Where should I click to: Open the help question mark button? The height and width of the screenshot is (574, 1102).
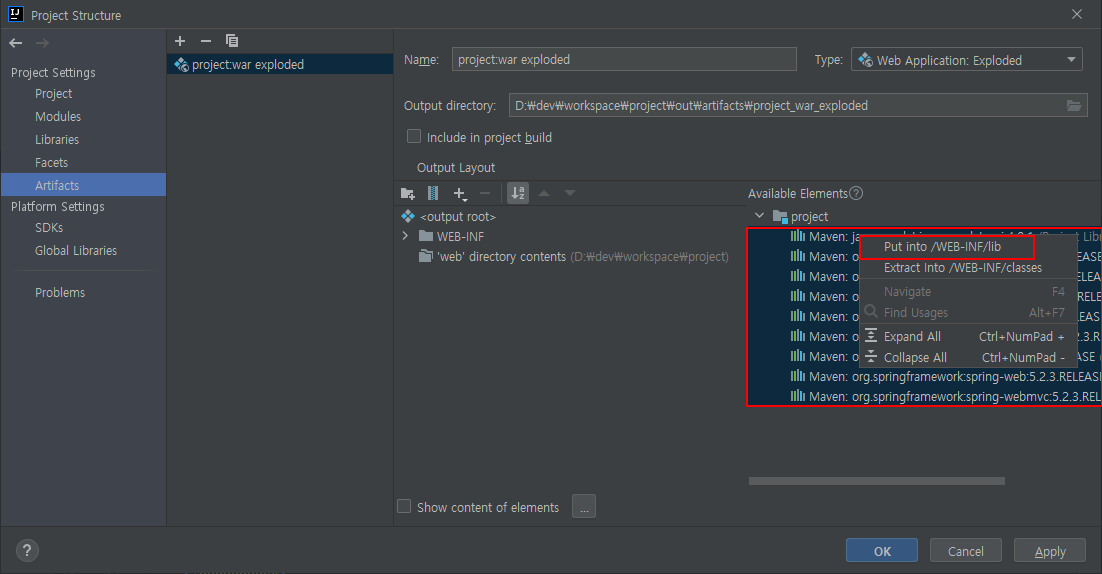(x=27, y=550)
